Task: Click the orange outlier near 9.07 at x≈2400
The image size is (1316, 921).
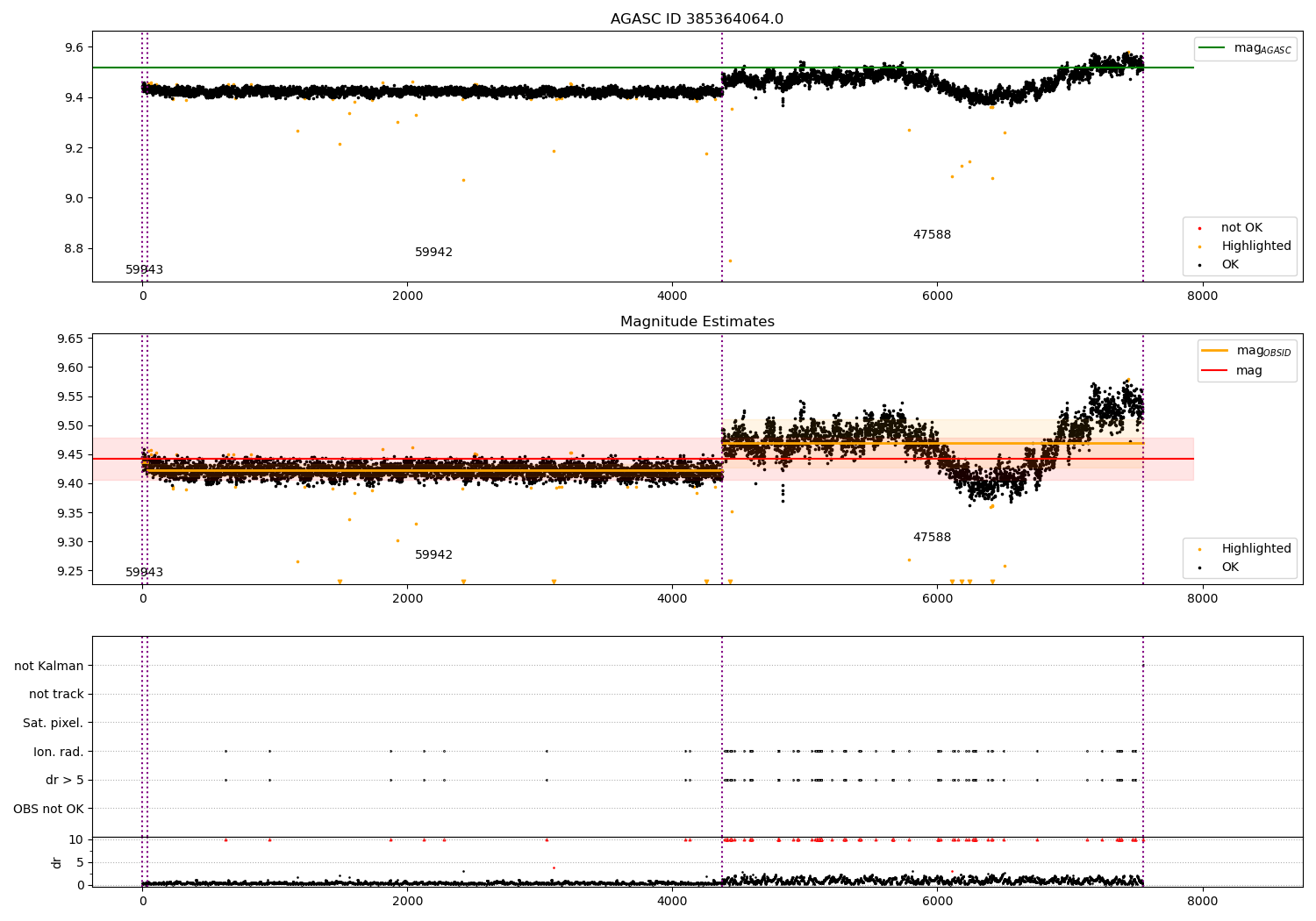Action: click(x=463, y=180)
